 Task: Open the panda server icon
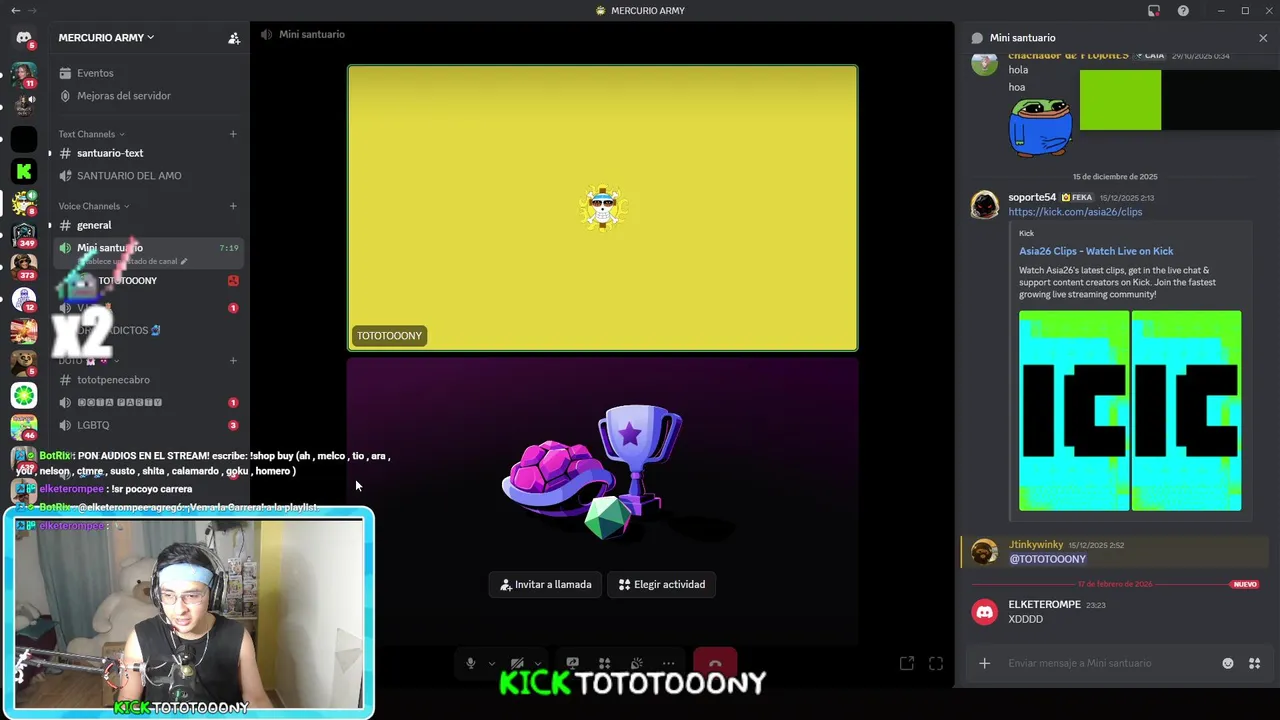click(24, 363)
